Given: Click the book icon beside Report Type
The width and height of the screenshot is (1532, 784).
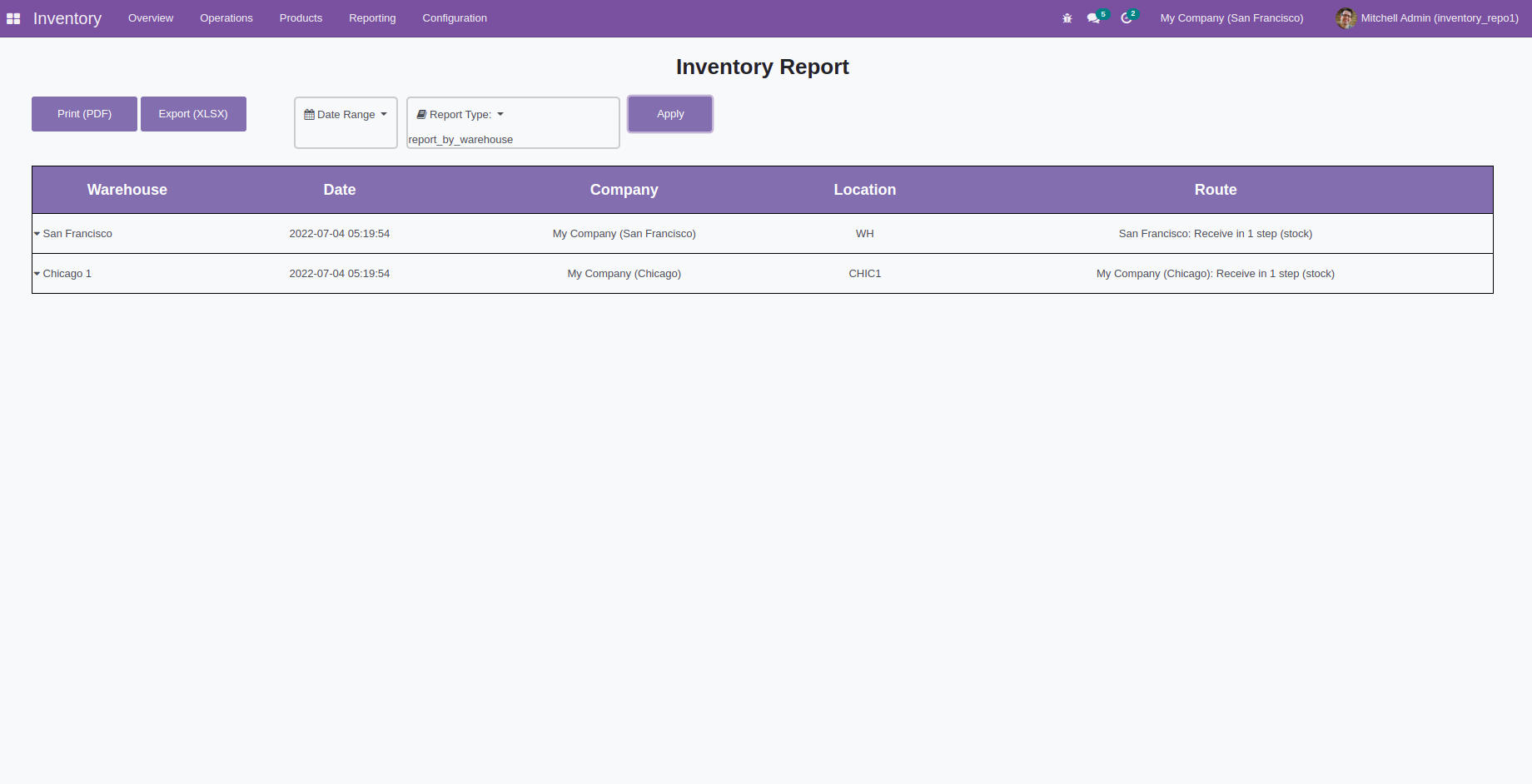Looking at the screenshot, I should tap(421, 115).
